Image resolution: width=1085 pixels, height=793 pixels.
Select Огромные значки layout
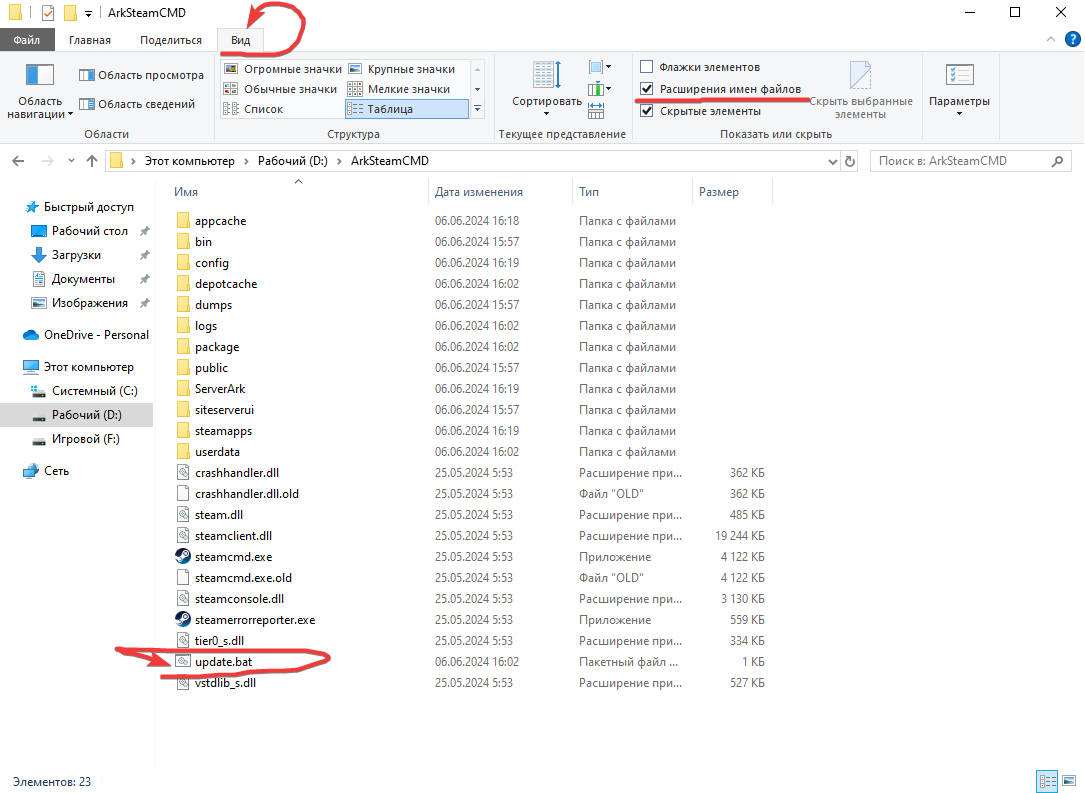pos(282,69)
